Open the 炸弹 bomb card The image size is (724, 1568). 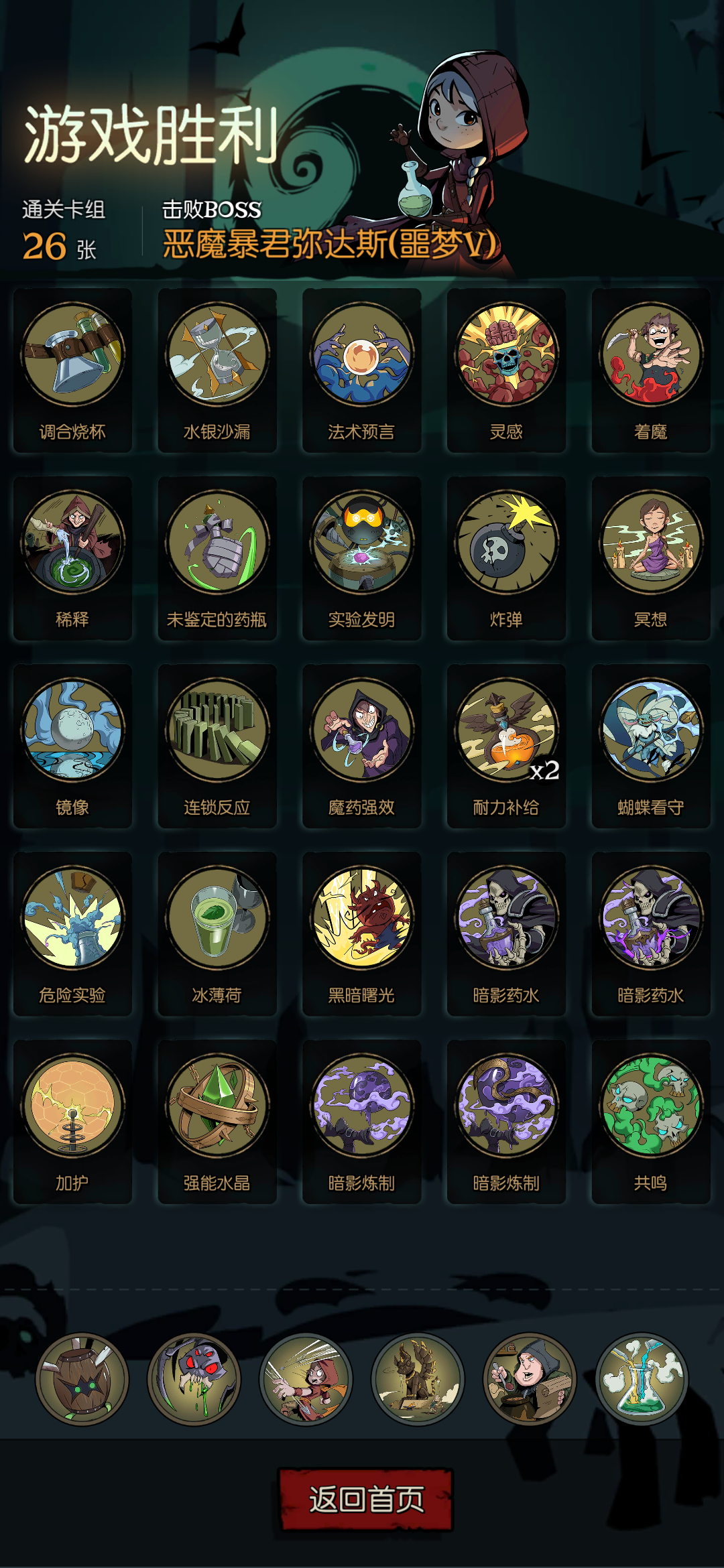tap(507, 558)
